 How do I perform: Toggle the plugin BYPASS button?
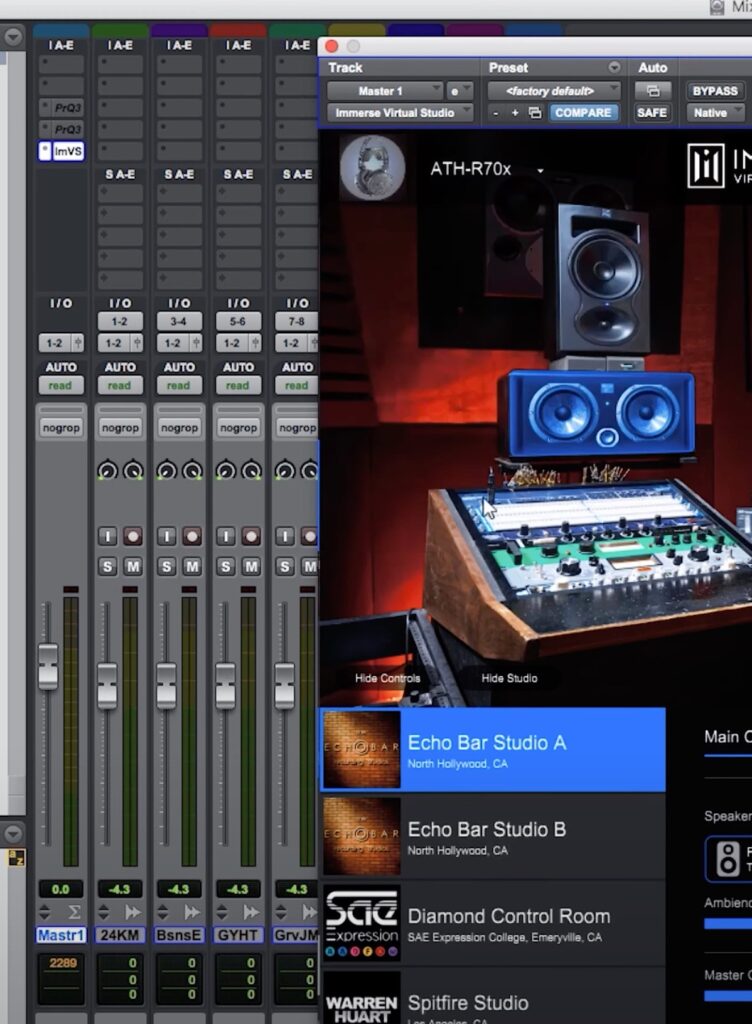(715, 91)
